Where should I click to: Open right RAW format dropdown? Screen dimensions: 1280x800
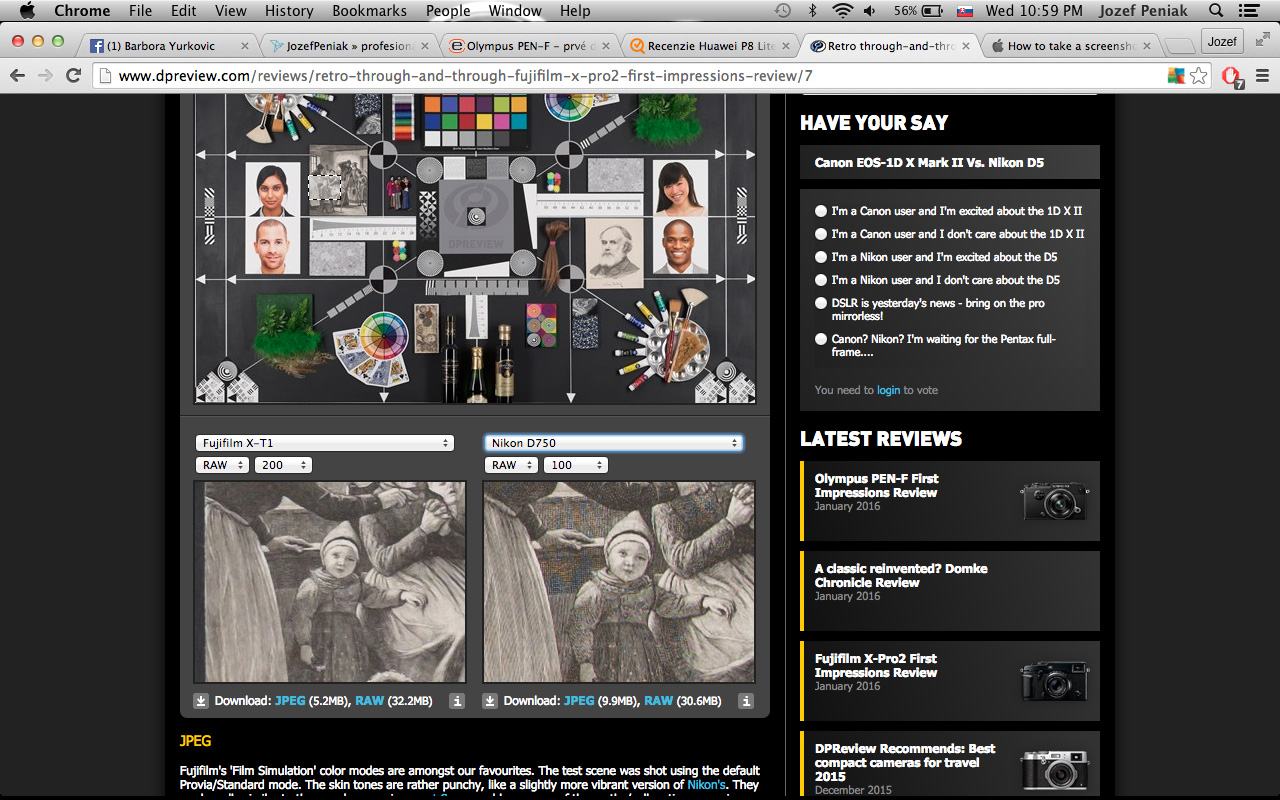(512, 465)
